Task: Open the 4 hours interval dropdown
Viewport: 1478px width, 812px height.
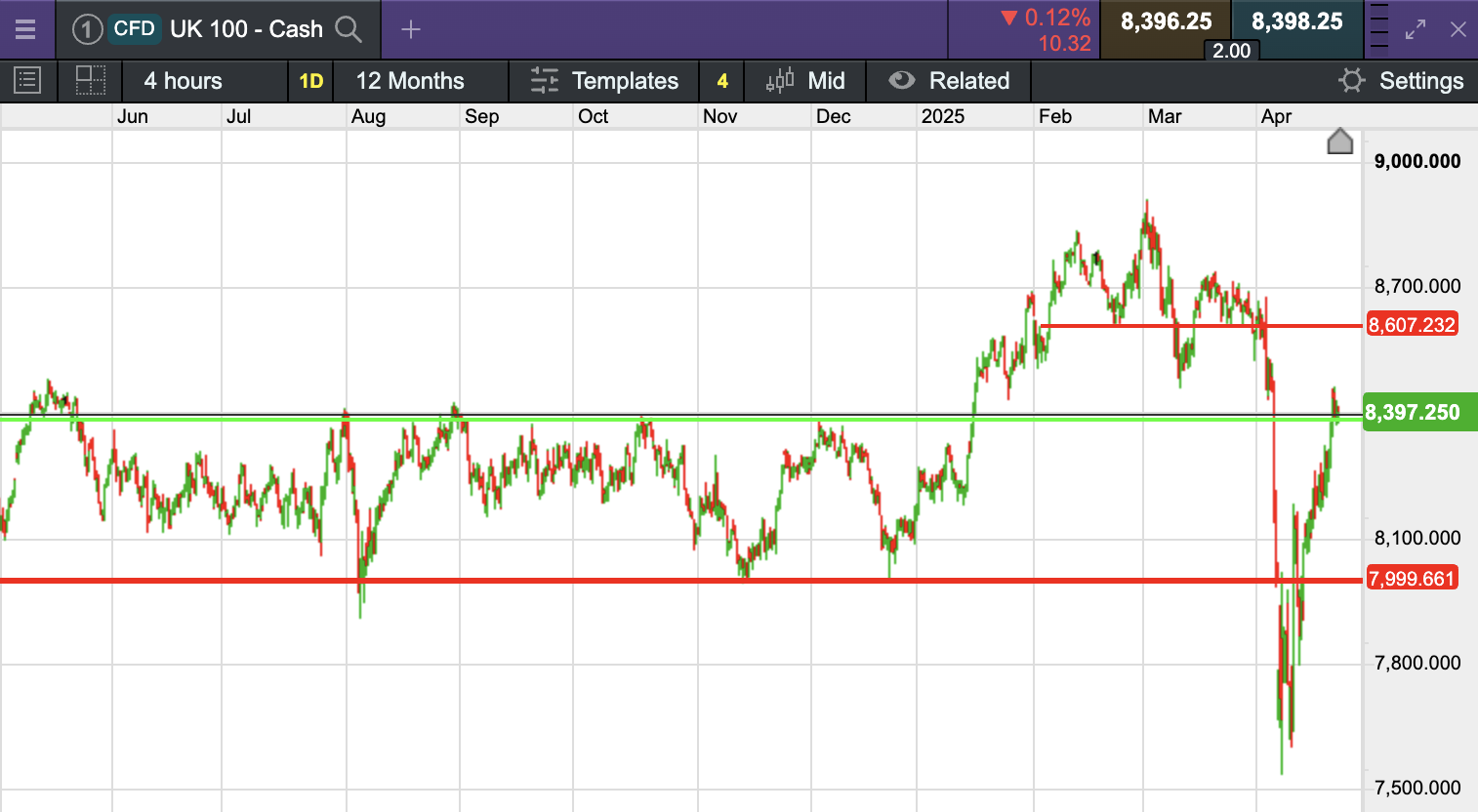Action: [x=184, y=80]
